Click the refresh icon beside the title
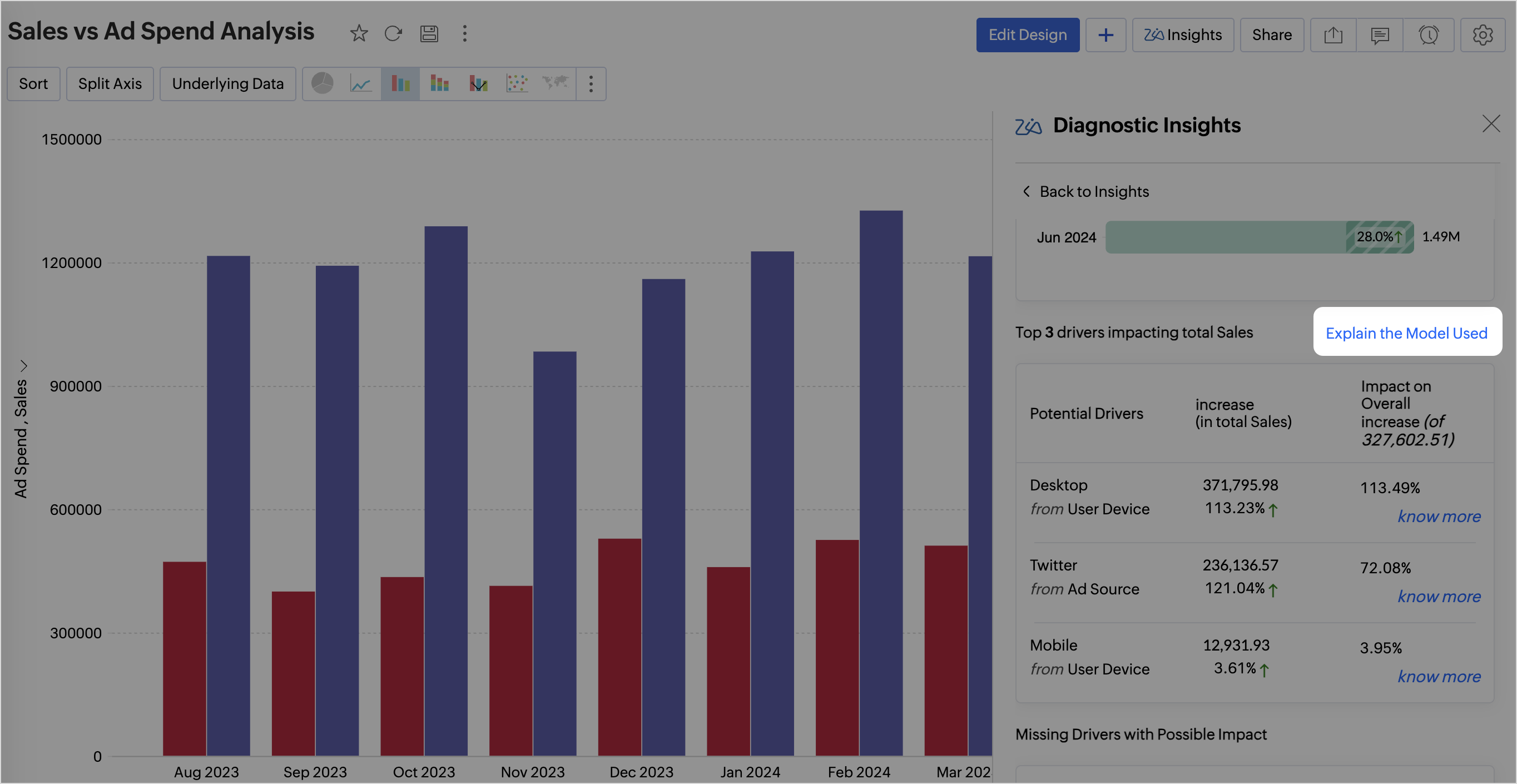This screenshot has width=1517, height=784. tap(393, 33)
